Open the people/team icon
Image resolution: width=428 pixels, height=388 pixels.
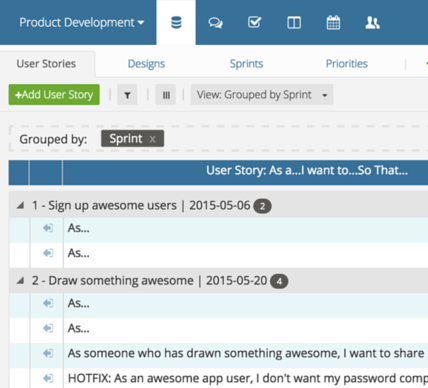click(x=372, y=23)
